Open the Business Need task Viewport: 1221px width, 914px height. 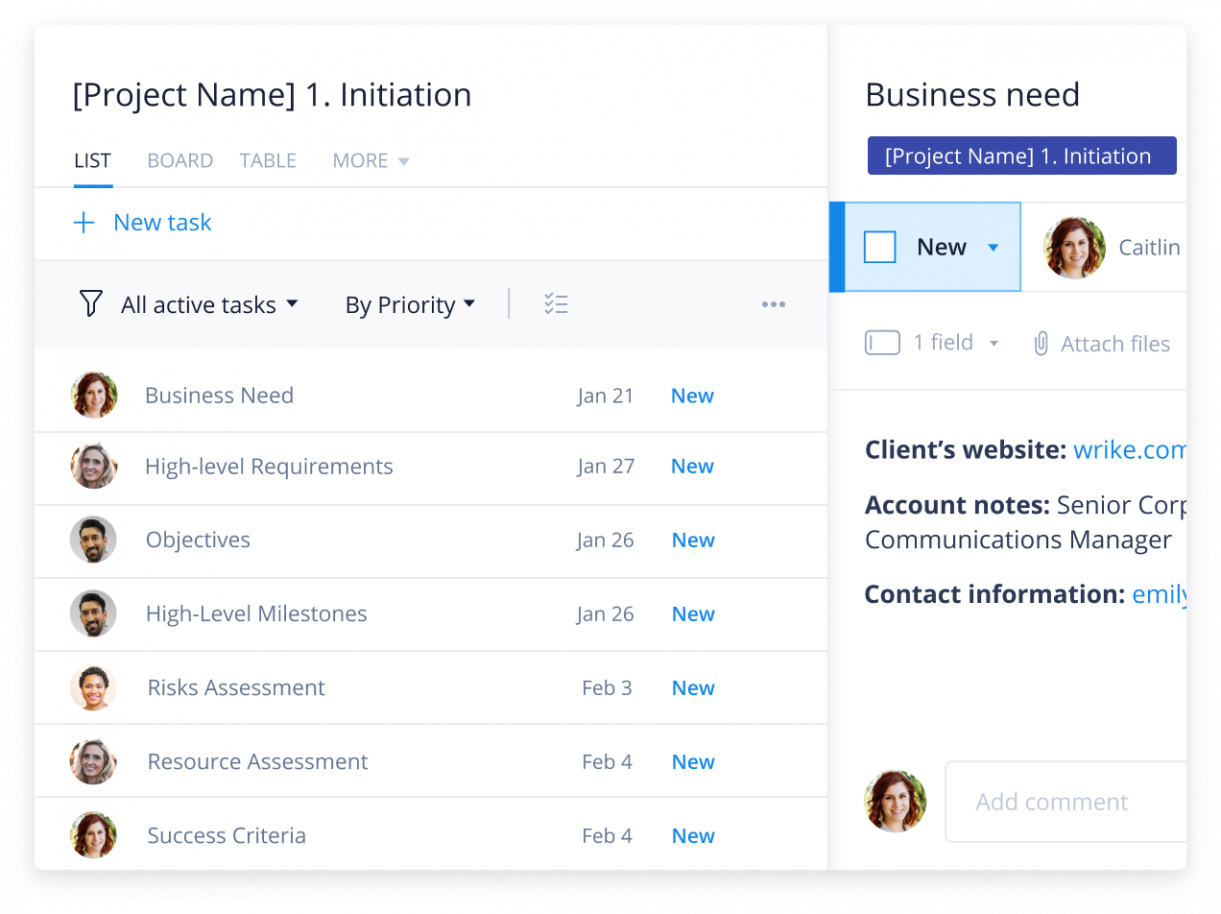tap(219, 396)
